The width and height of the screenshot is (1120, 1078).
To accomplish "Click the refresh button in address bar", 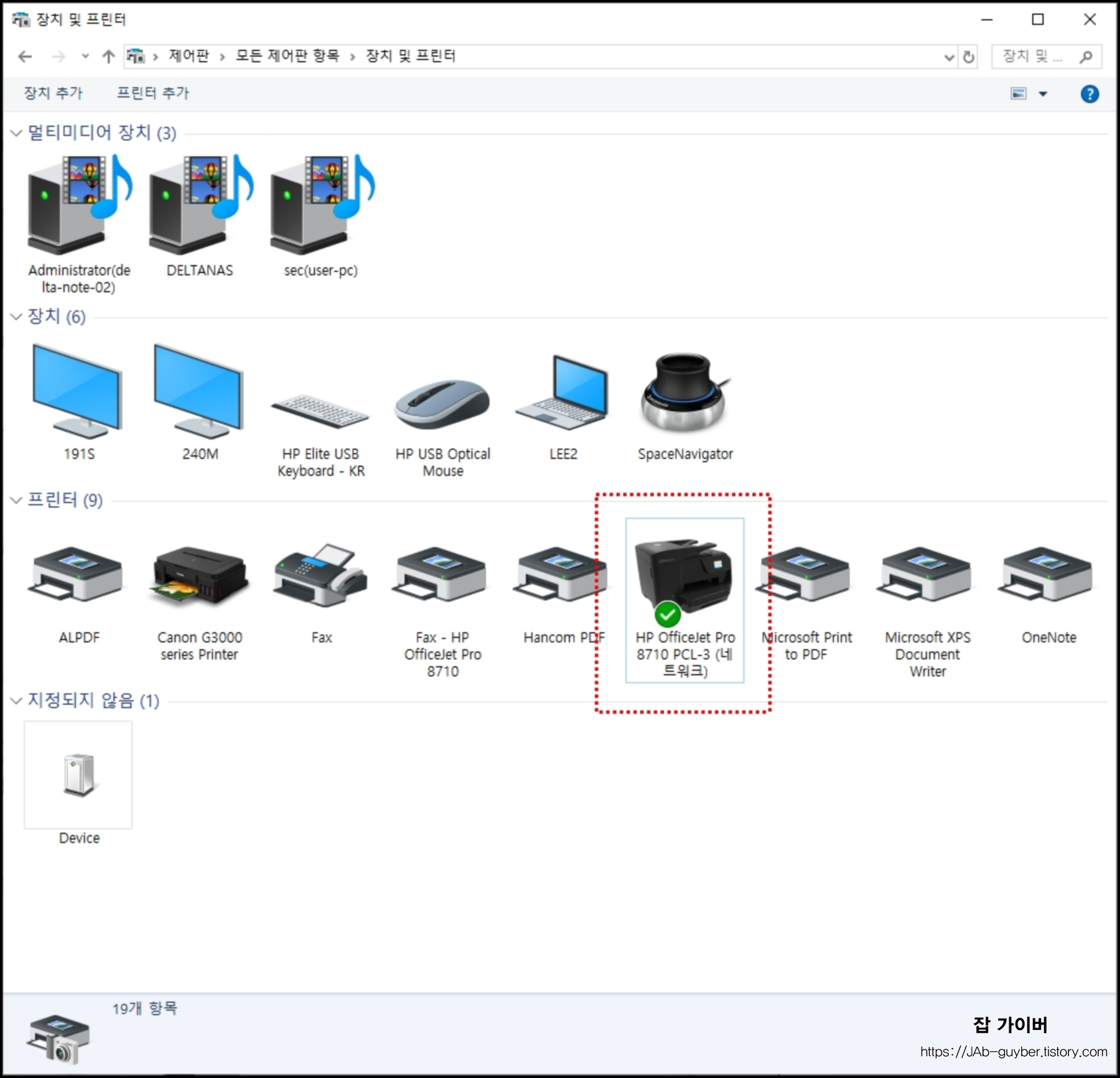I will click(x=969, y=57).
